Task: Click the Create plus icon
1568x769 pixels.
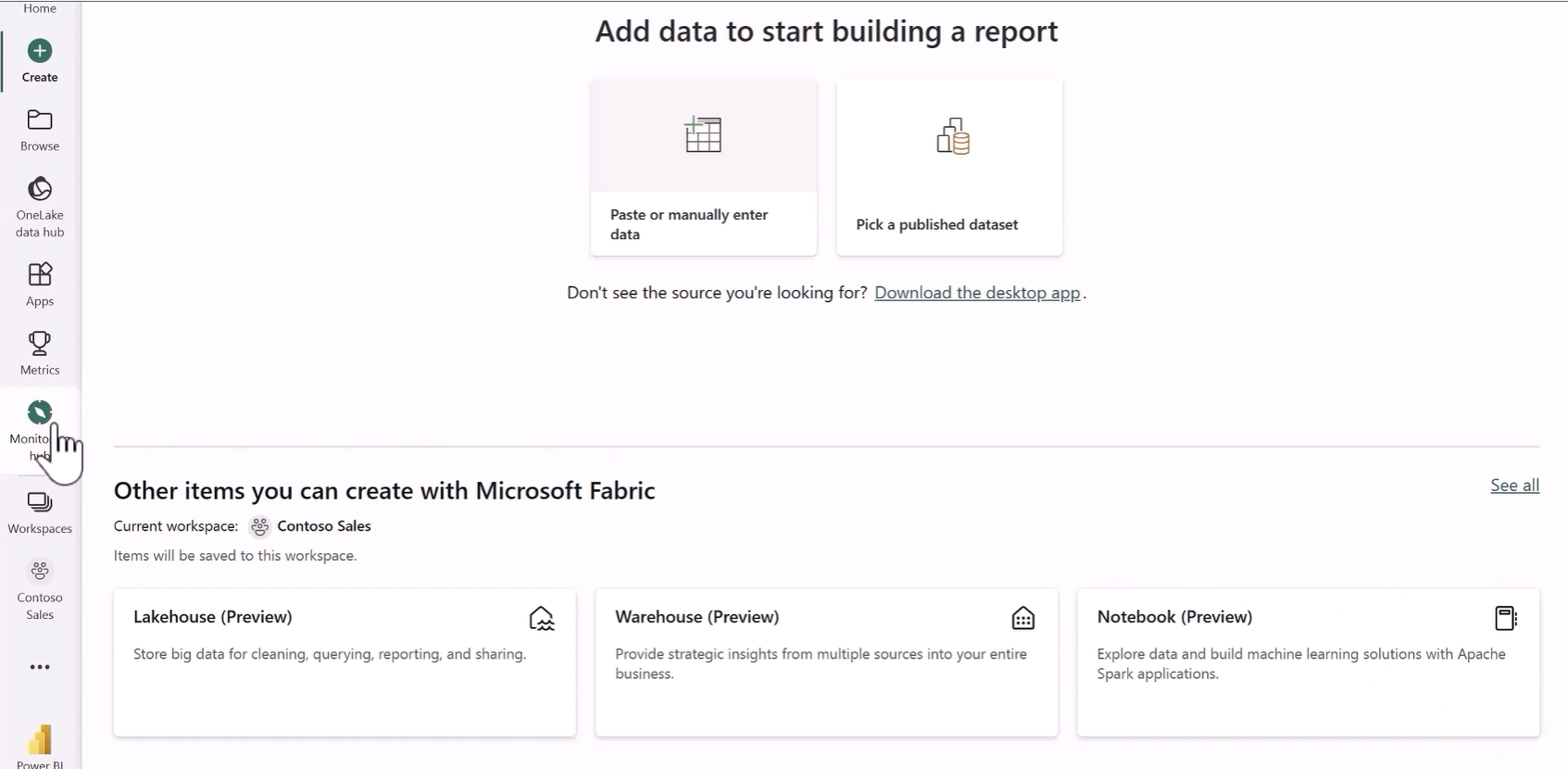Action: pos(40,50)
